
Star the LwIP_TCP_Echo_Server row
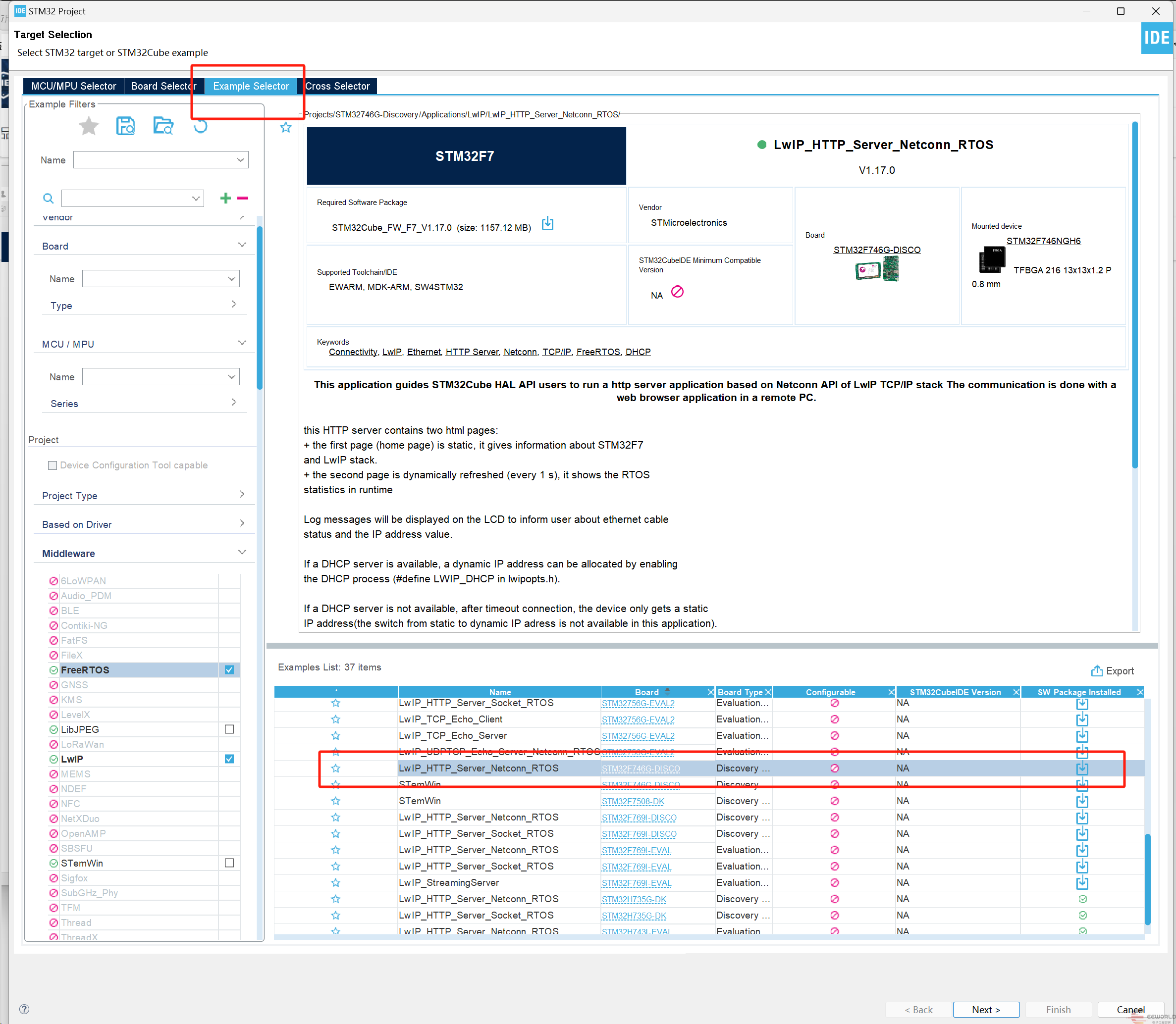(335, 736)
